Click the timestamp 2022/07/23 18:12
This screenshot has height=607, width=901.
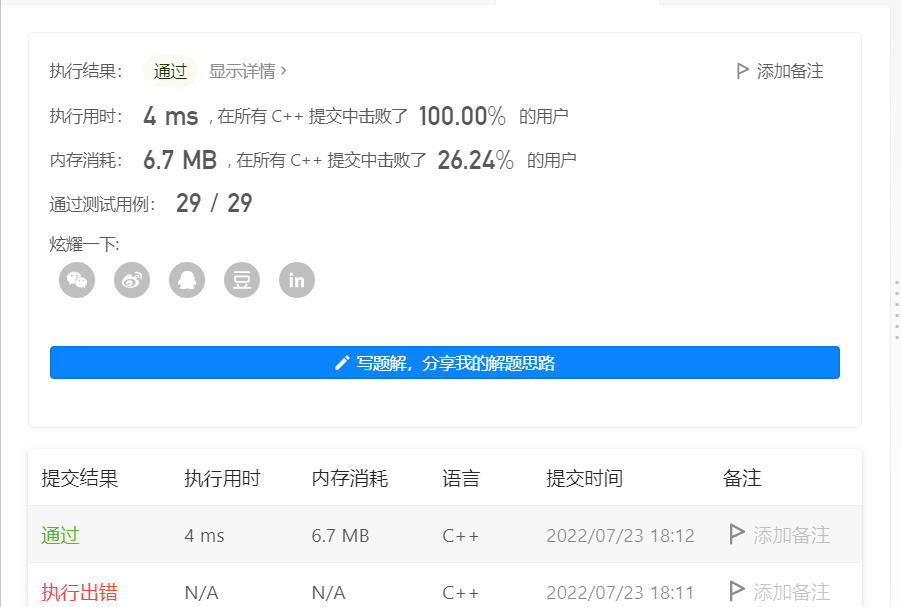coord(620,536)
